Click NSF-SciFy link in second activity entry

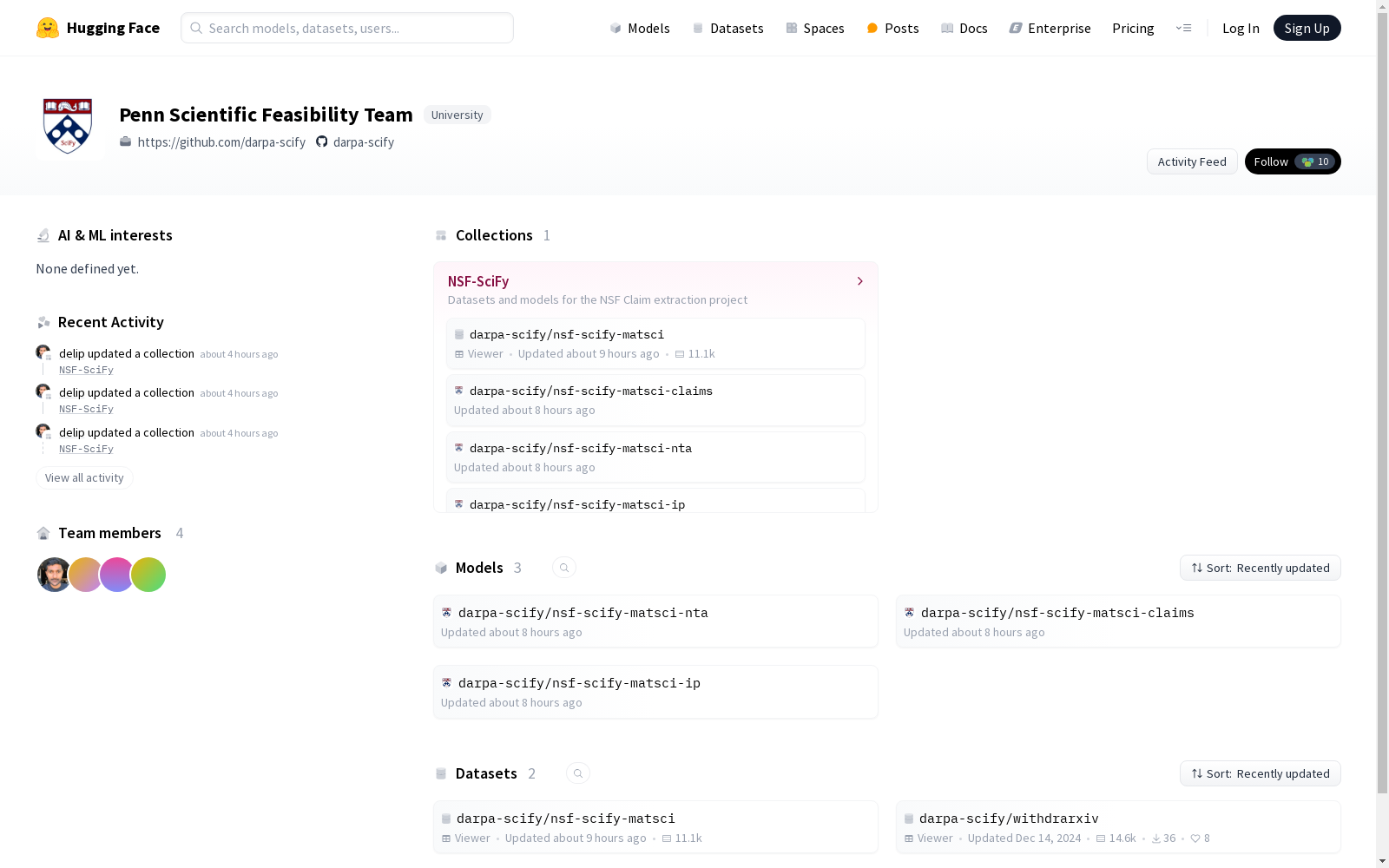click(x=86, y=409)
